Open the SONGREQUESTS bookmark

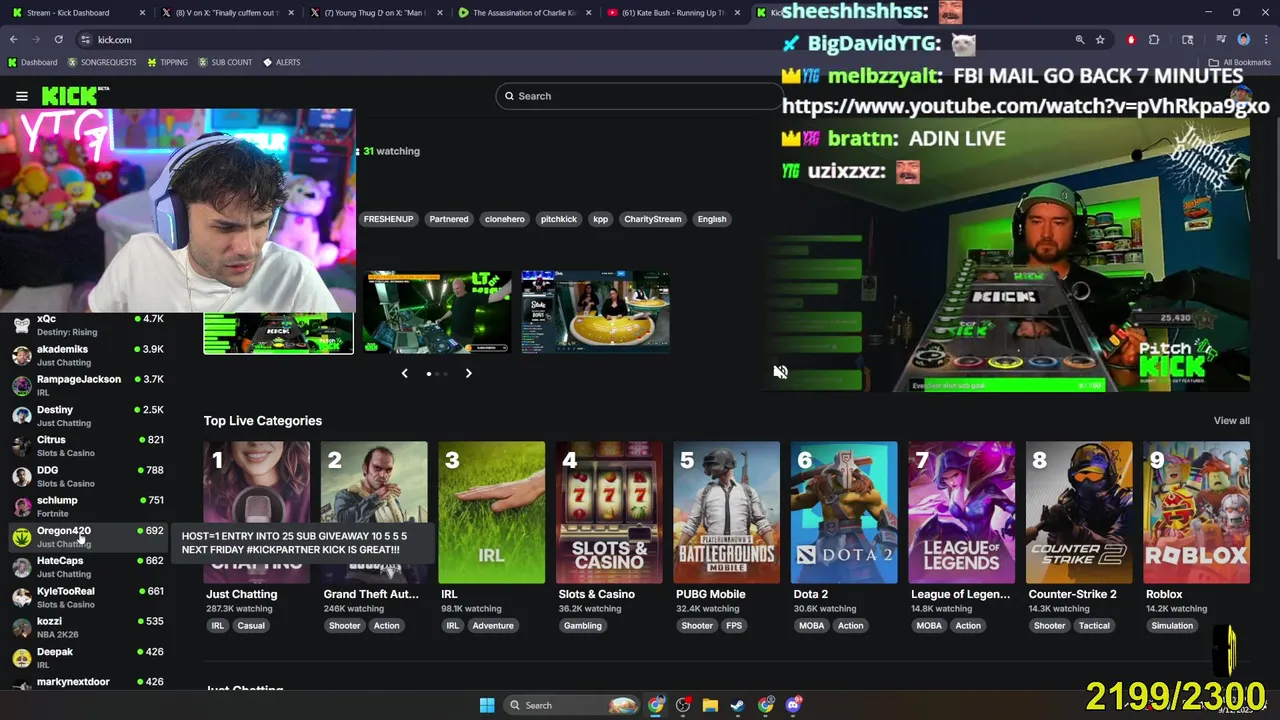tap(101, 62)
